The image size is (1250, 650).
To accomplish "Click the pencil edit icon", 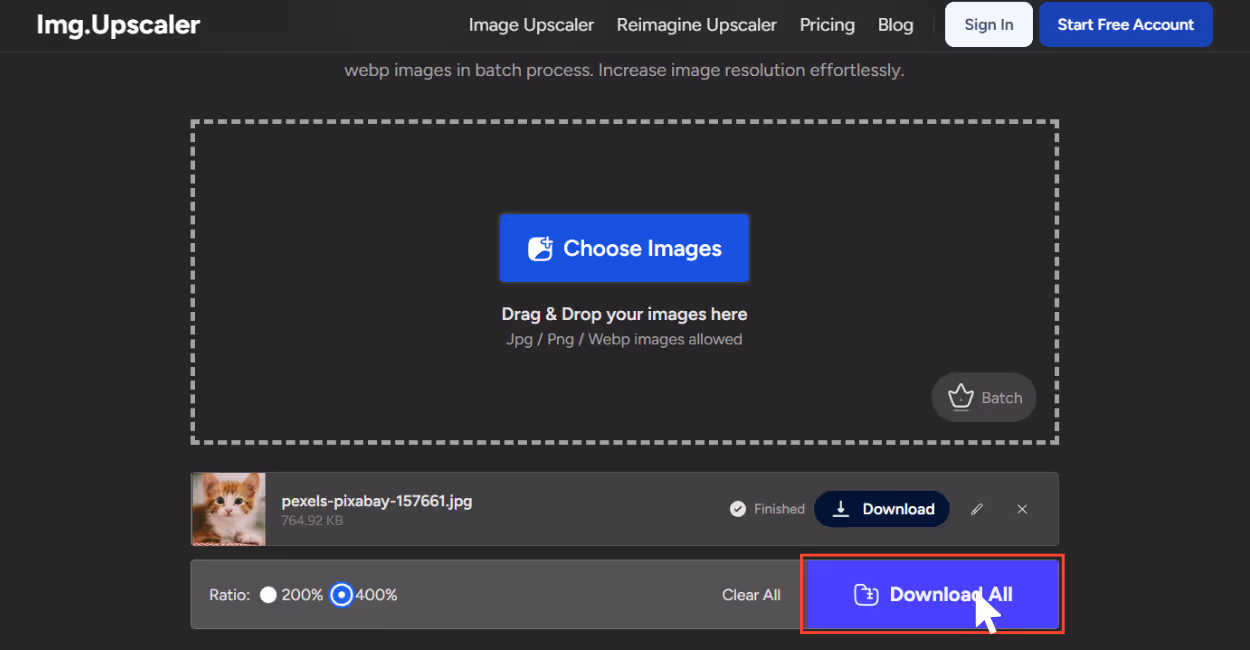I will [x=977, y=509].
